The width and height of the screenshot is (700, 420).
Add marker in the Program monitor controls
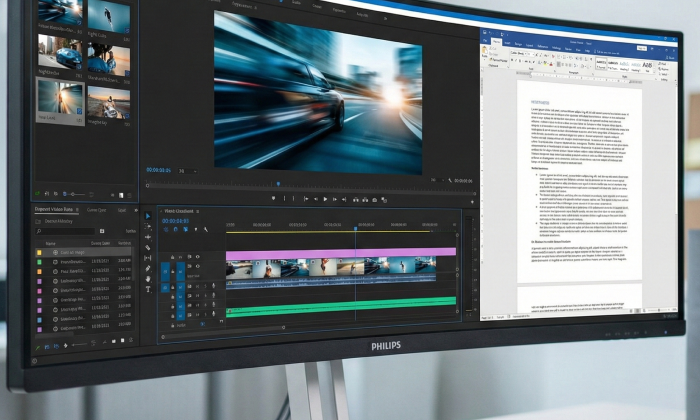click(274, 198)
